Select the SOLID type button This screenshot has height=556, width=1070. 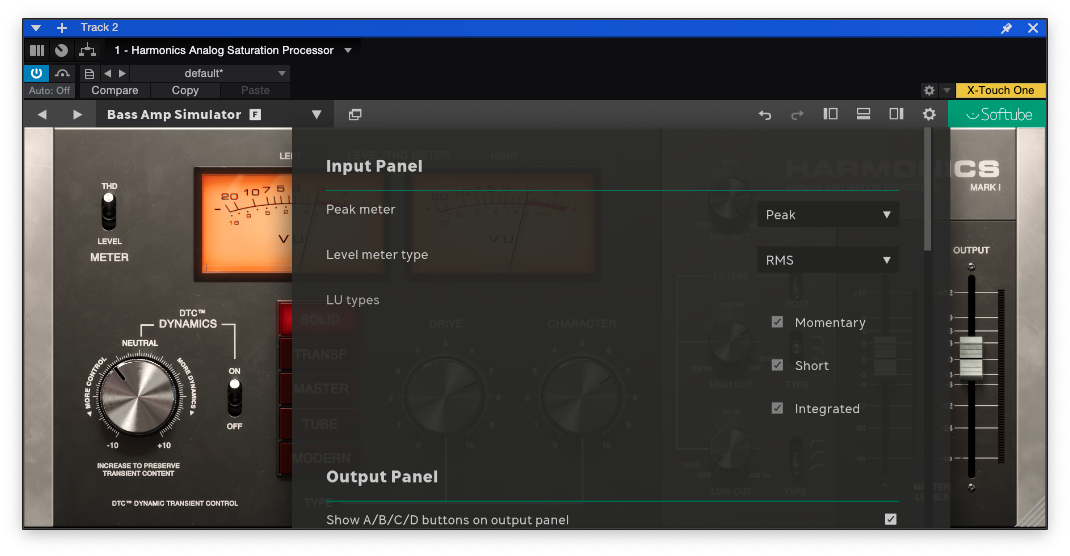pos(319,319)
